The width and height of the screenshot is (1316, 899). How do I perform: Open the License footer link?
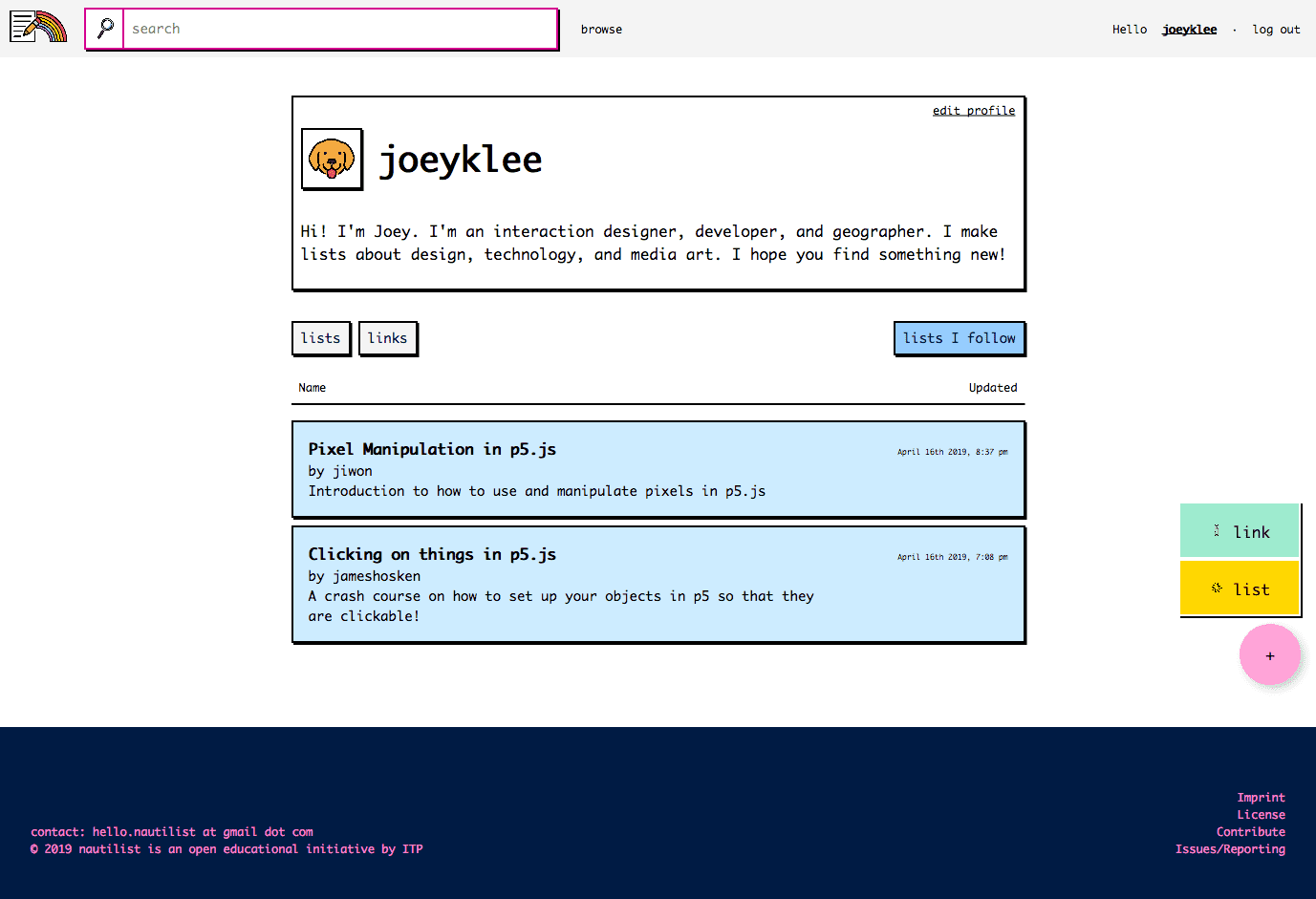point(1261,815)
